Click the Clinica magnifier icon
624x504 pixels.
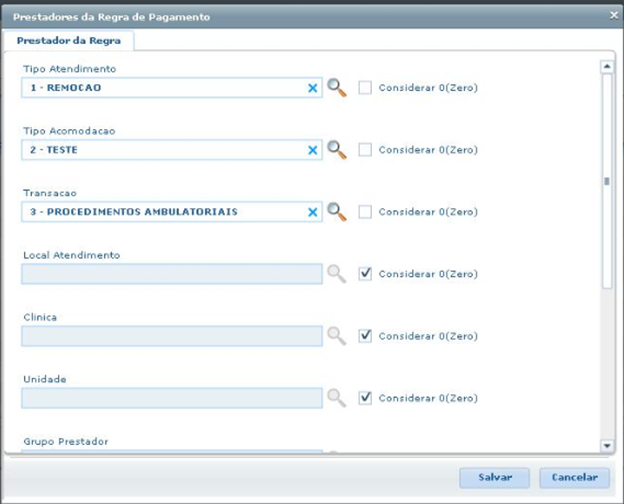click(337, 336)
